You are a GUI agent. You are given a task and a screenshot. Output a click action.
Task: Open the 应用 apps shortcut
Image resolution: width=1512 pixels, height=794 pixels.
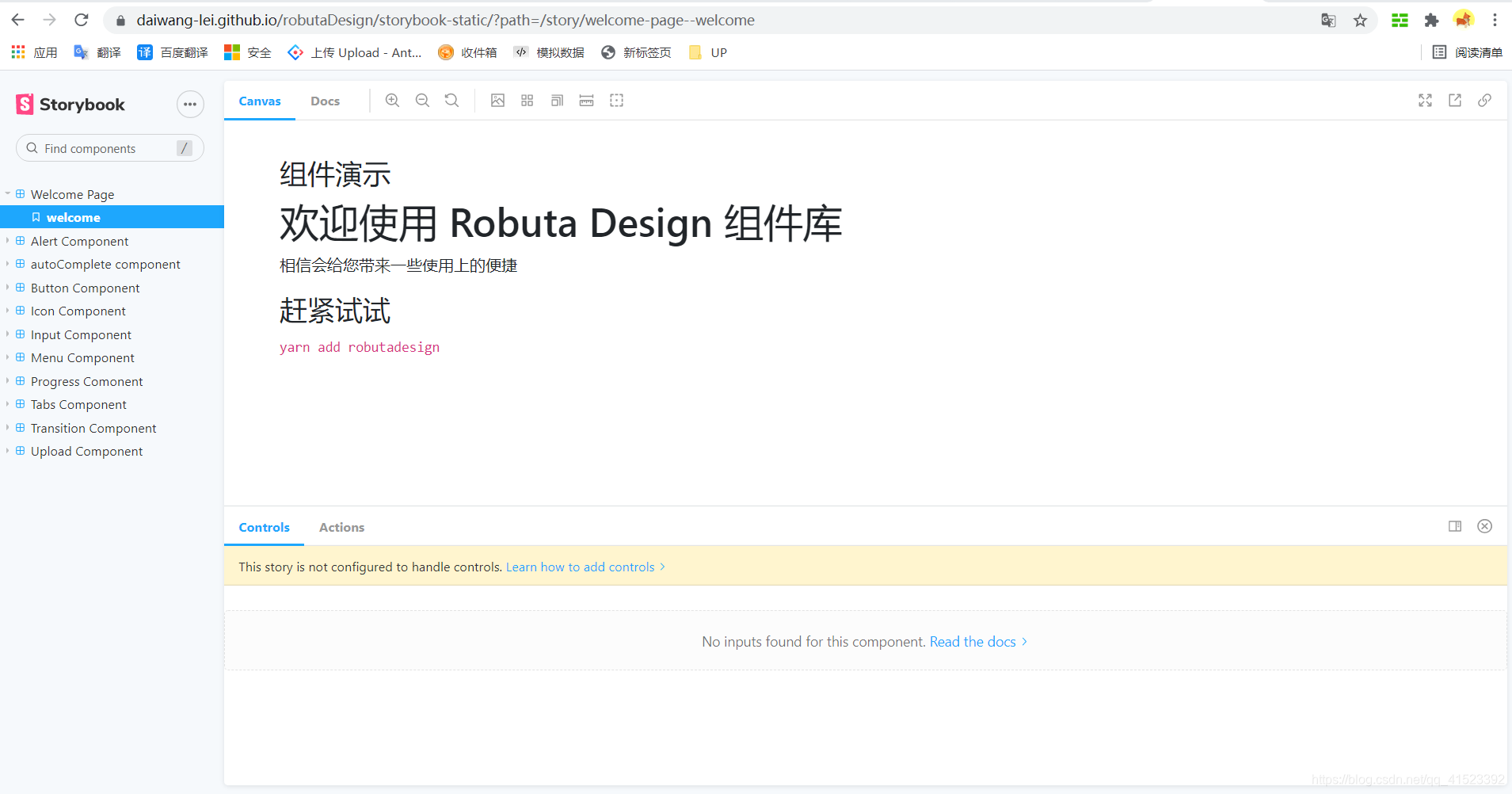pos(34,52)
